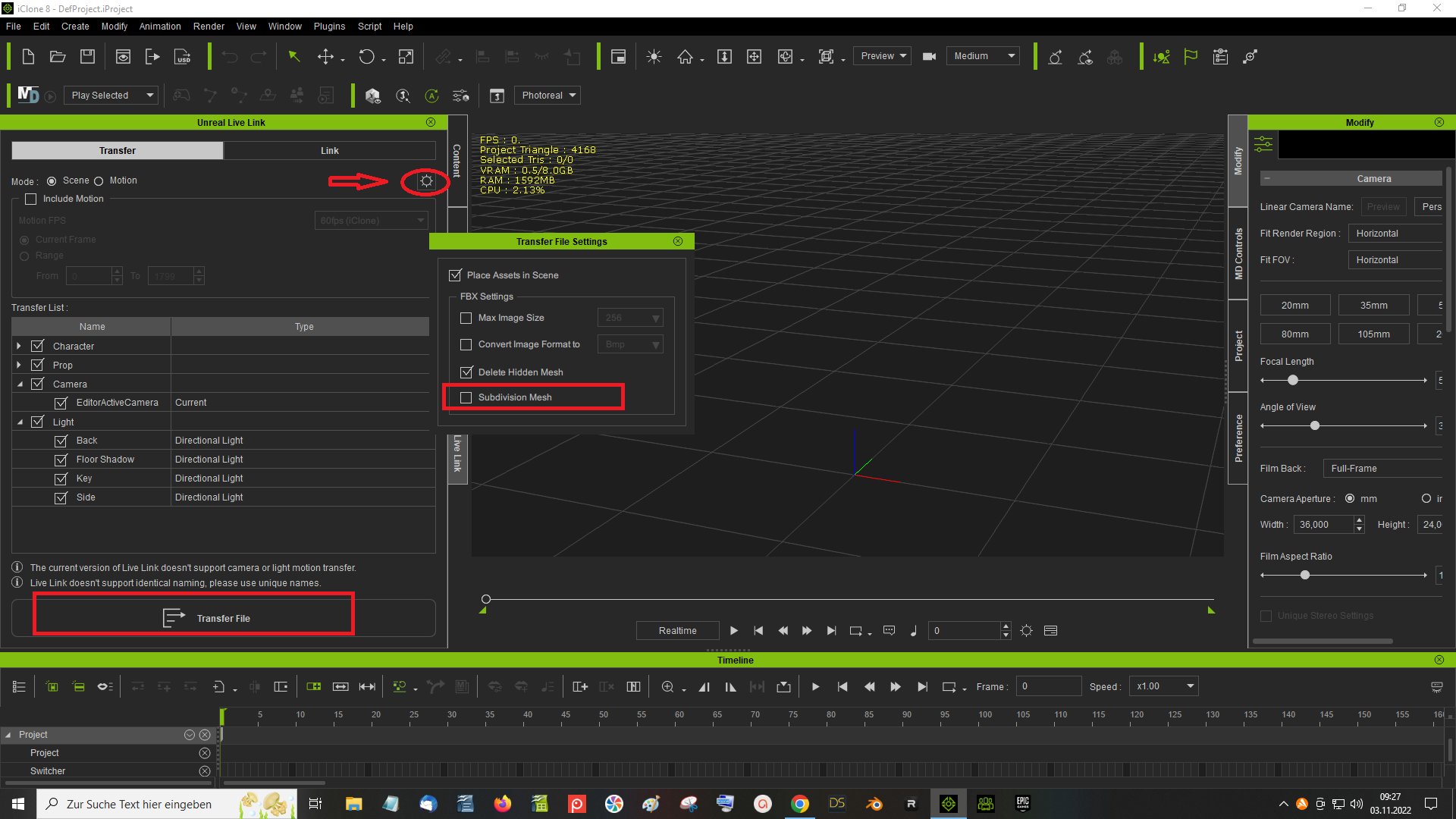This screenshot has width=1456, height=819.
Task: Uncheck EditorActiveCamera in transfer list
Action: pyautogui.click(x=61, y=403)
